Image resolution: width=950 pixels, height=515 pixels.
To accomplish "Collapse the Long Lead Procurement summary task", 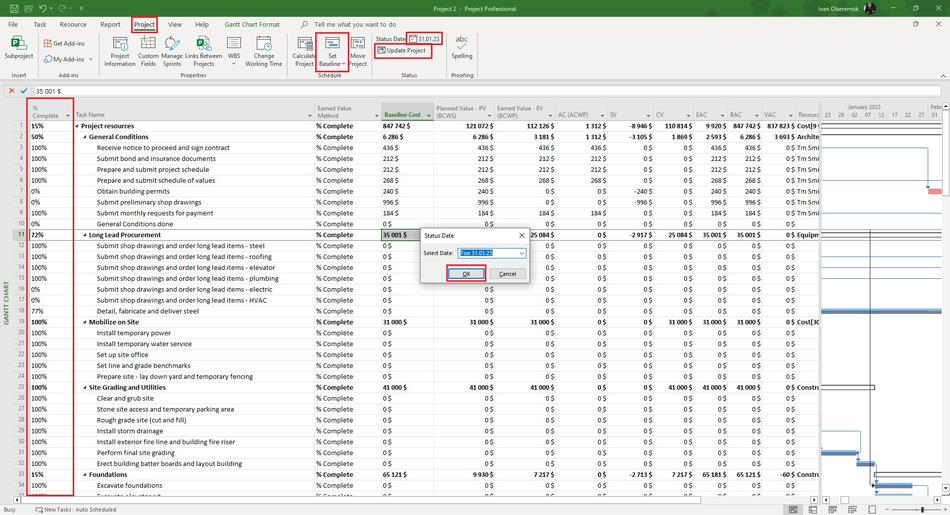I will [85, 235].
